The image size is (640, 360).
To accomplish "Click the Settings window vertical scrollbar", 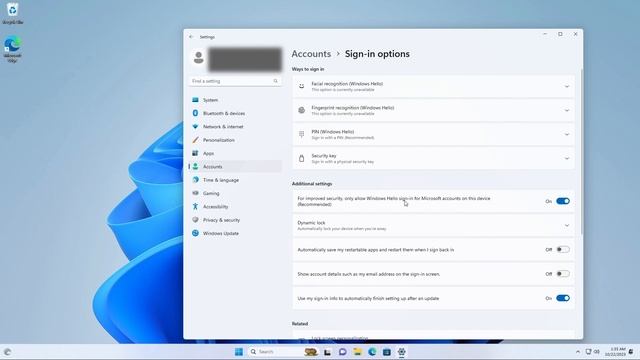I will tap(581, 153).
